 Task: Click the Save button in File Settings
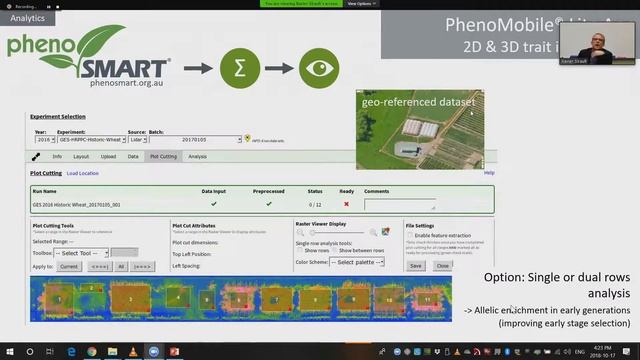[416, 266]
